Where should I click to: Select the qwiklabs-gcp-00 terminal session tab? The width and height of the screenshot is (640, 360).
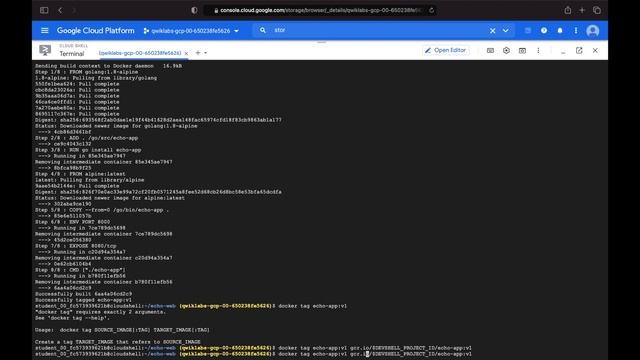coord(140,53)
